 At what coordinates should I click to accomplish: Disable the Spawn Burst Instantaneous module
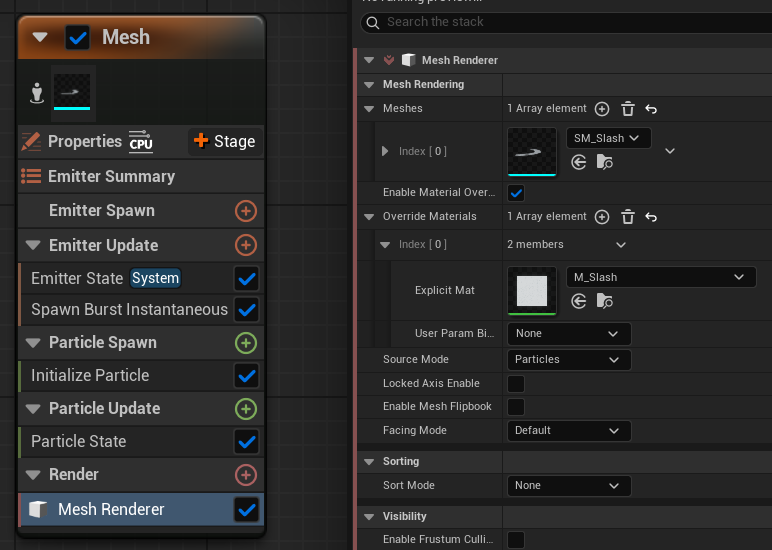246,310
